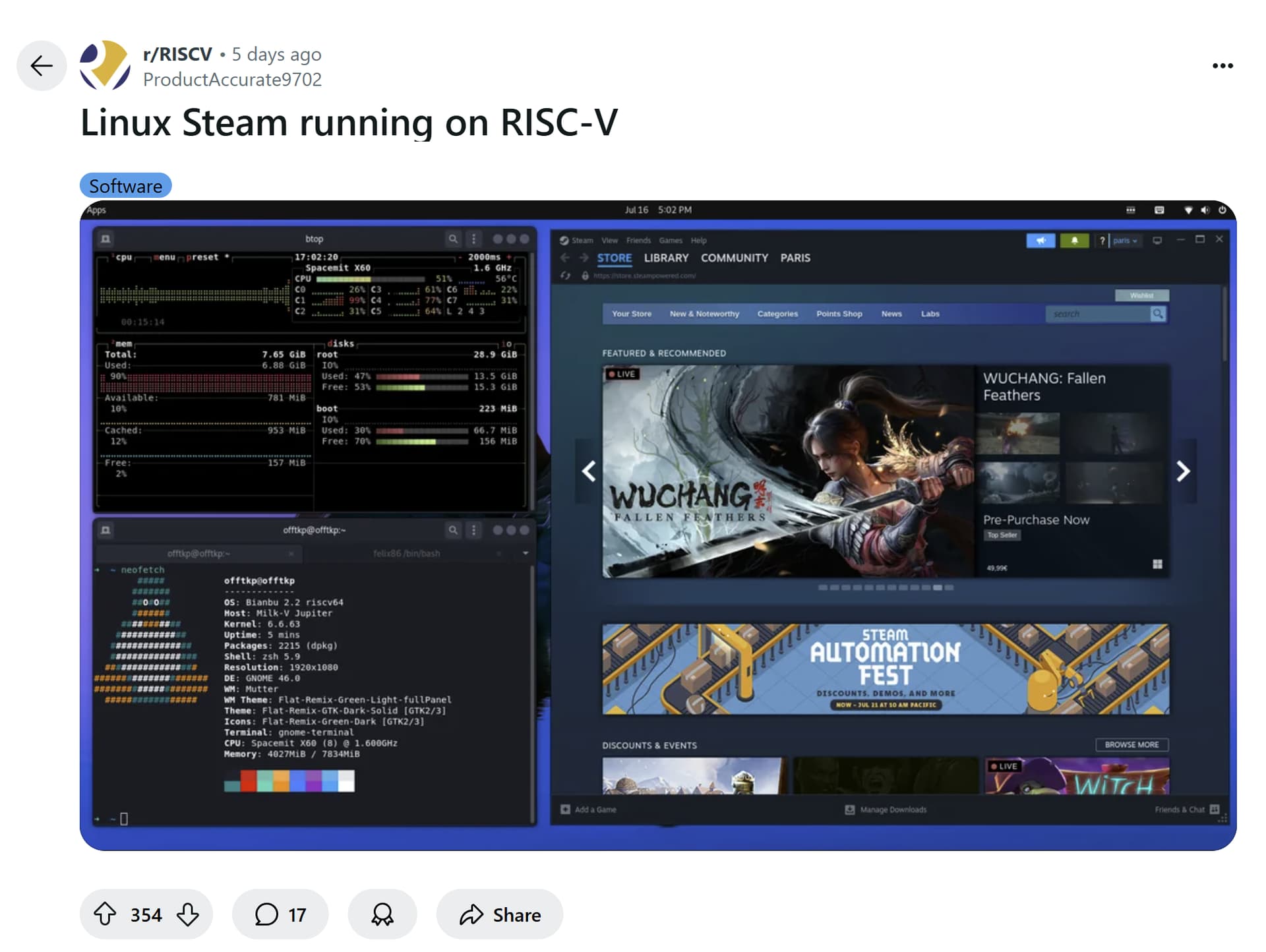Click the lock icon beside Steam URL
This screenshot has width=1266, height=952.
point(585,276)
